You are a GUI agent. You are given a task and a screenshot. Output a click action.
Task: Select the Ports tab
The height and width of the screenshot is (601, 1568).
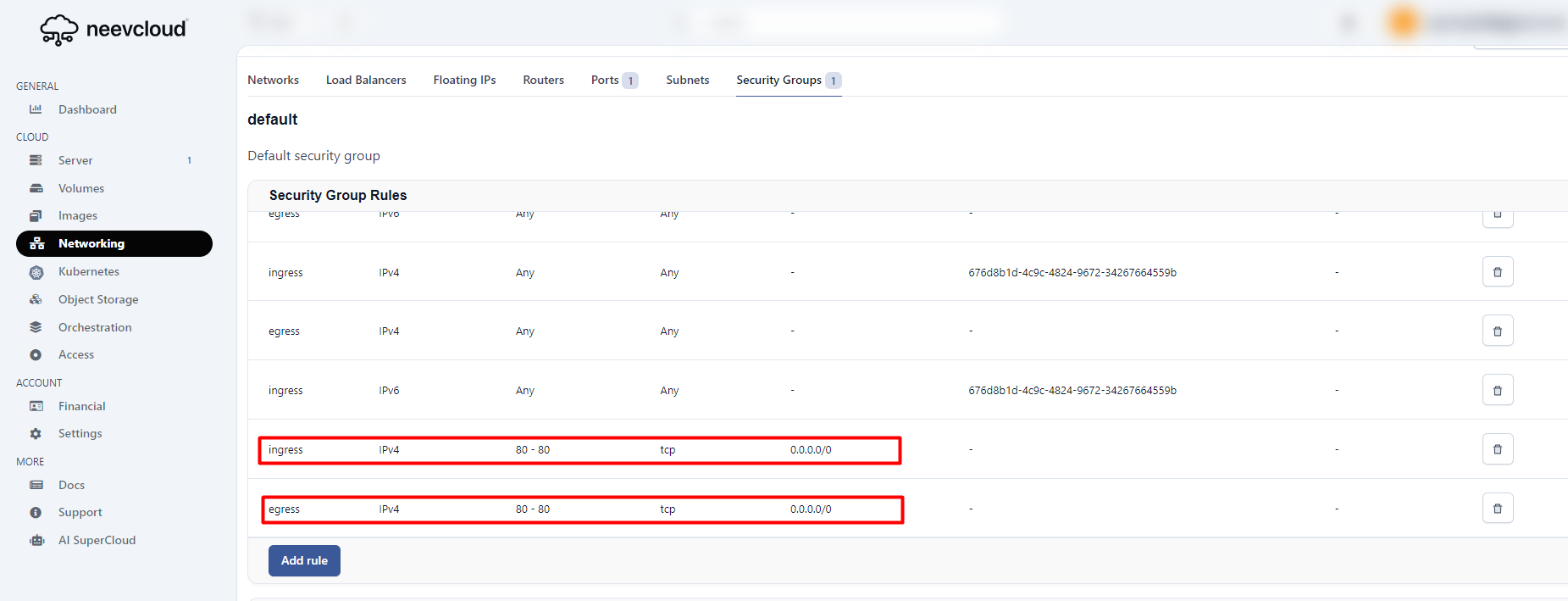tap(605, 80)
